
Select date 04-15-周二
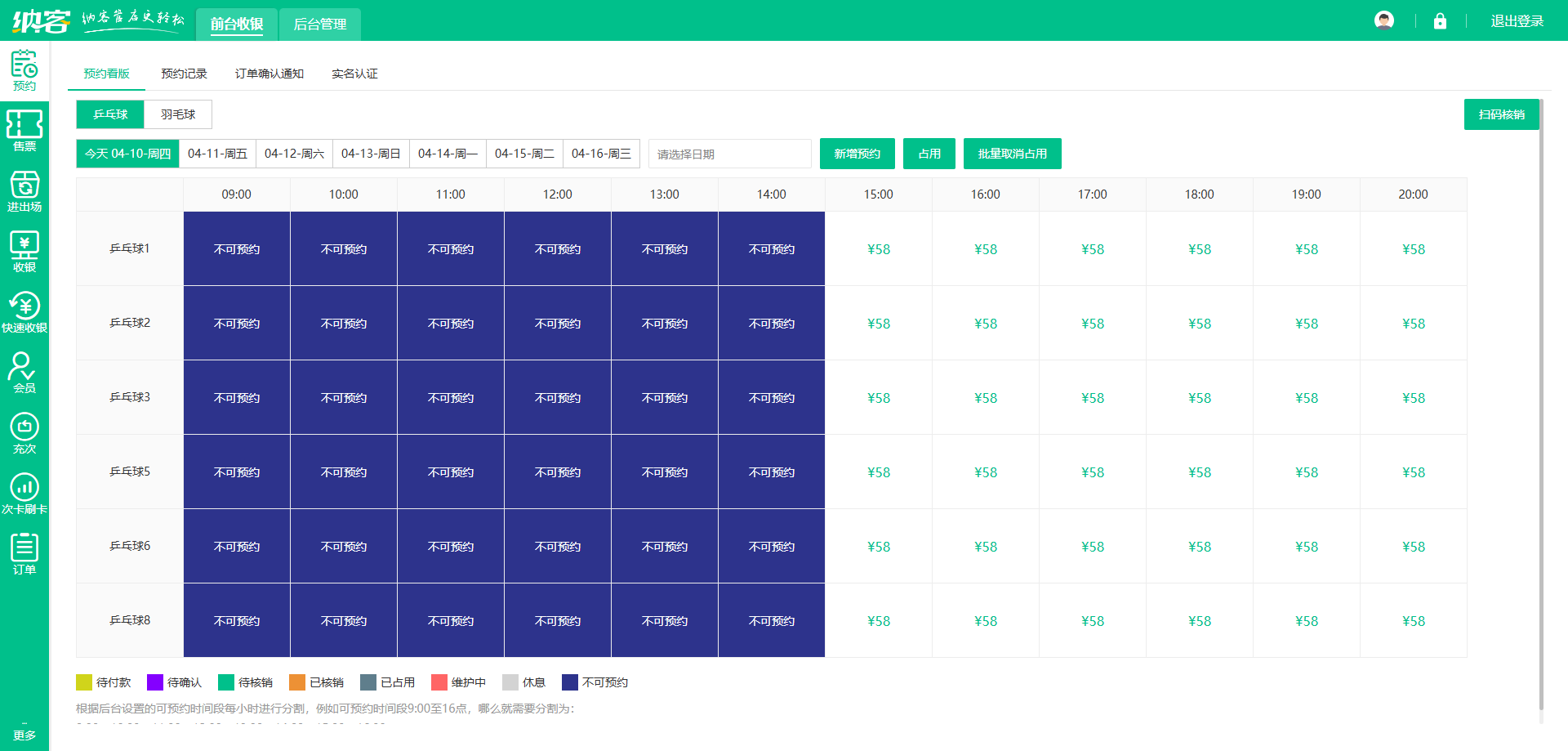pyautogui.click(x=525, y=154)
